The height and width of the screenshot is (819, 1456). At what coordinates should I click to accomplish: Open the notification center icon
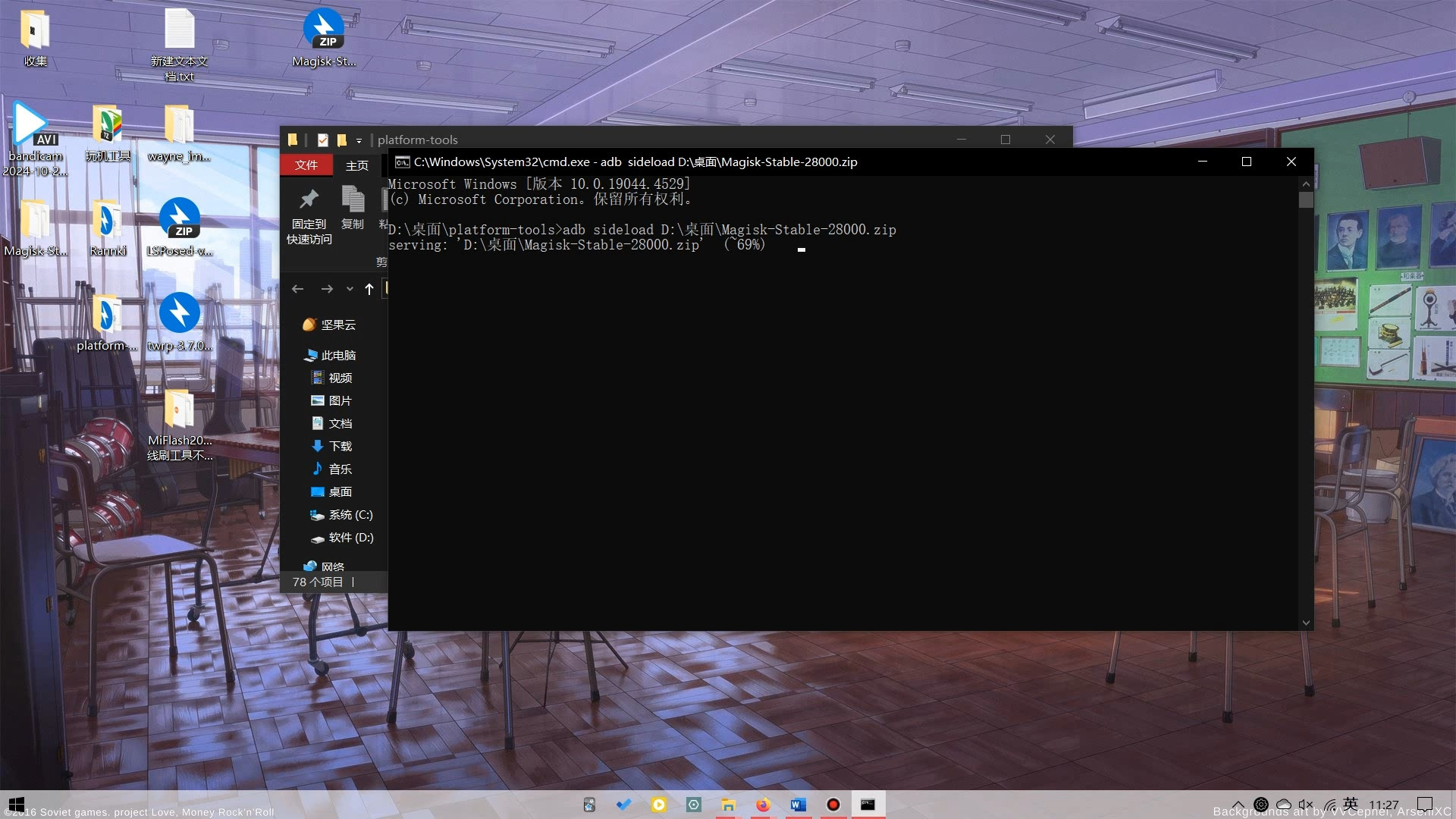point(1425,805)
